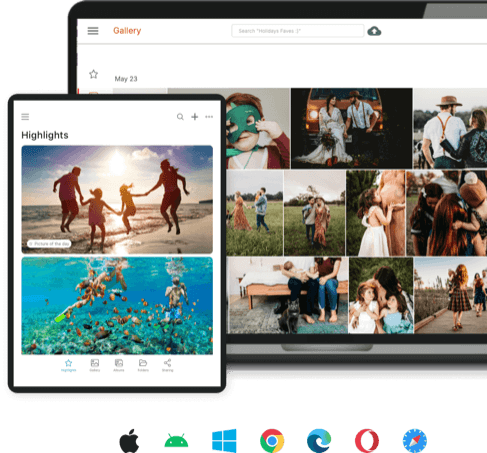This screenshot has height=453, width=487.
Task: Open the man in hat with suspenders photo
Action: tap(450, 128)
